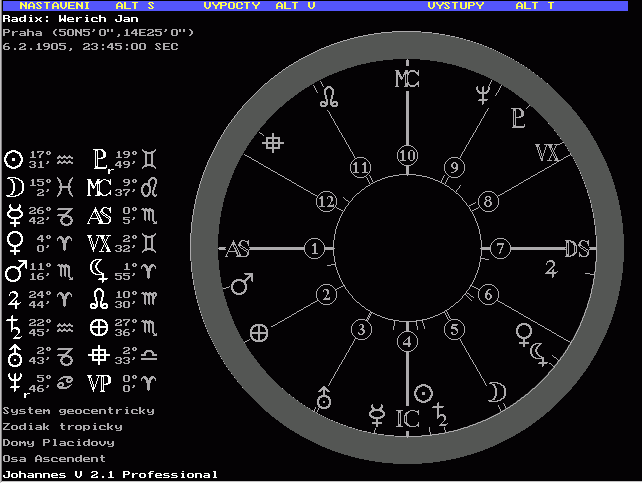This screenshot has height=483, width=642.
Task: Click the Sun position row in planet list
Action: [x=40, y=158]
